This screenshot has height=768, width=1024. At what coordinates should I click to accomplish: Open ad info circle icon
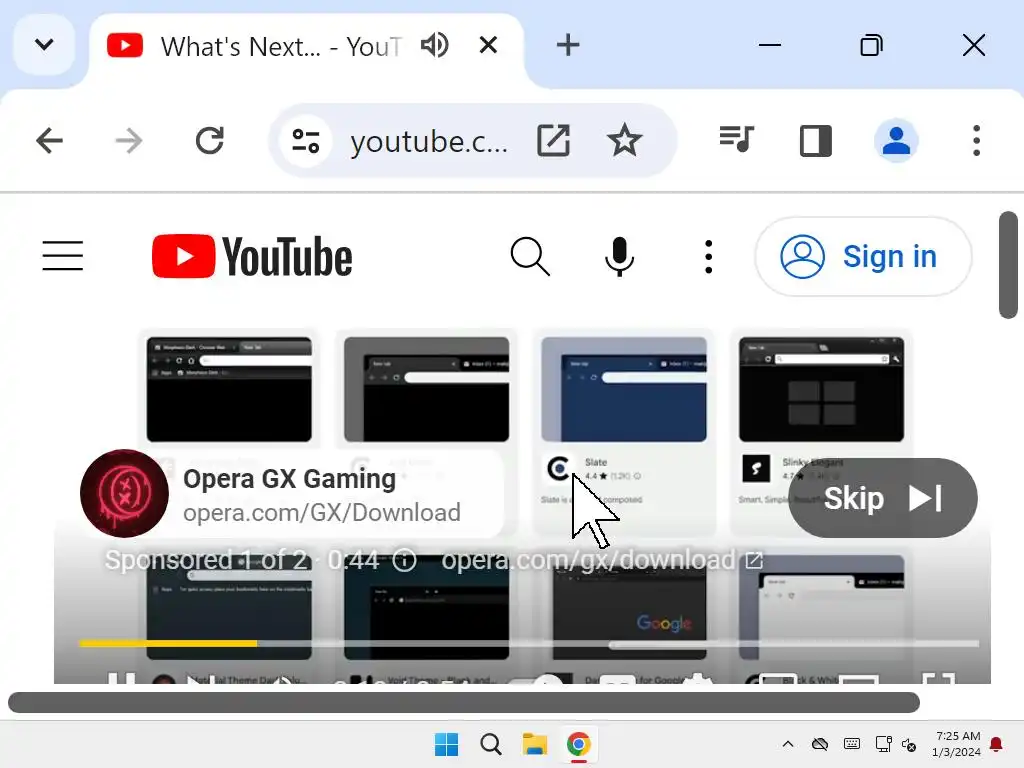[404, 560]
